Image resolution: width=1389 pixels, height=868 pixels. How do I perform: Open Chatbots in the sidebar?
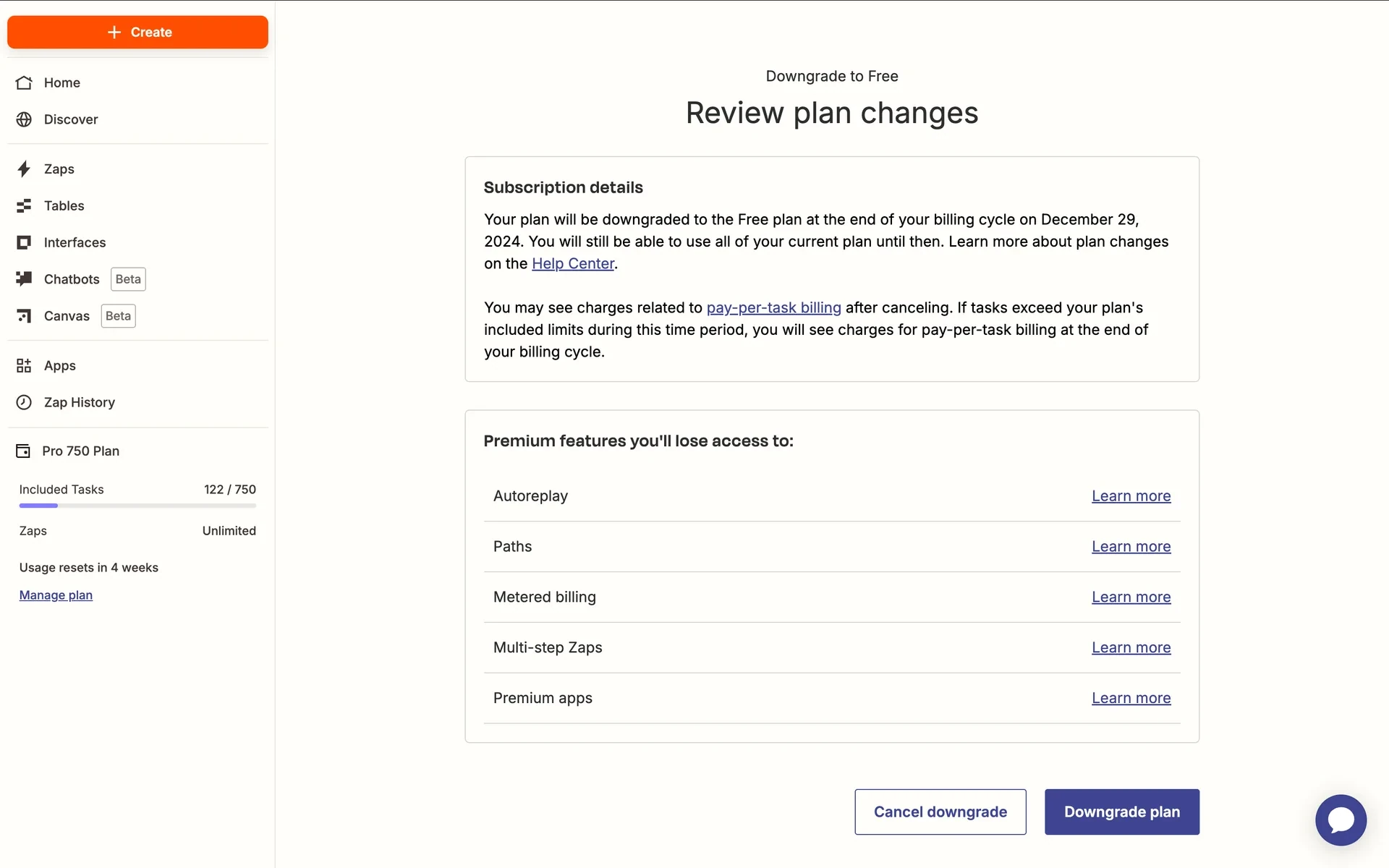[72, 279]
